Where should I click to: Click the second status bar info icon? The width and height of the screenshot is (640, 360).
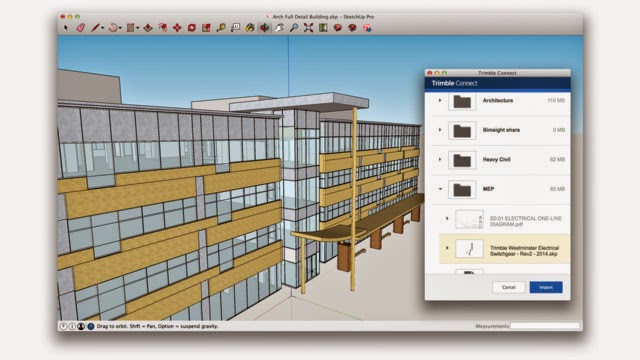coord(72,326)
